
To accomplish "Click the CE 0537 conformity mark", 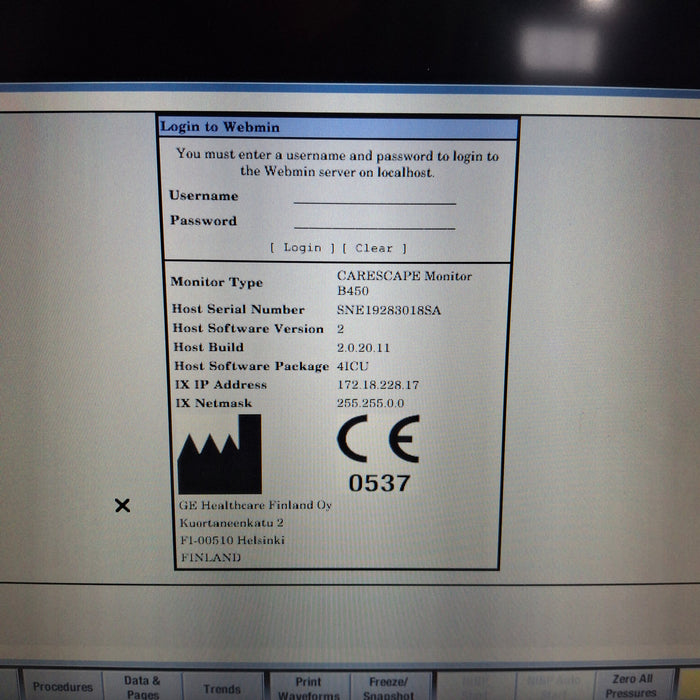I will [x=379, y=454].
